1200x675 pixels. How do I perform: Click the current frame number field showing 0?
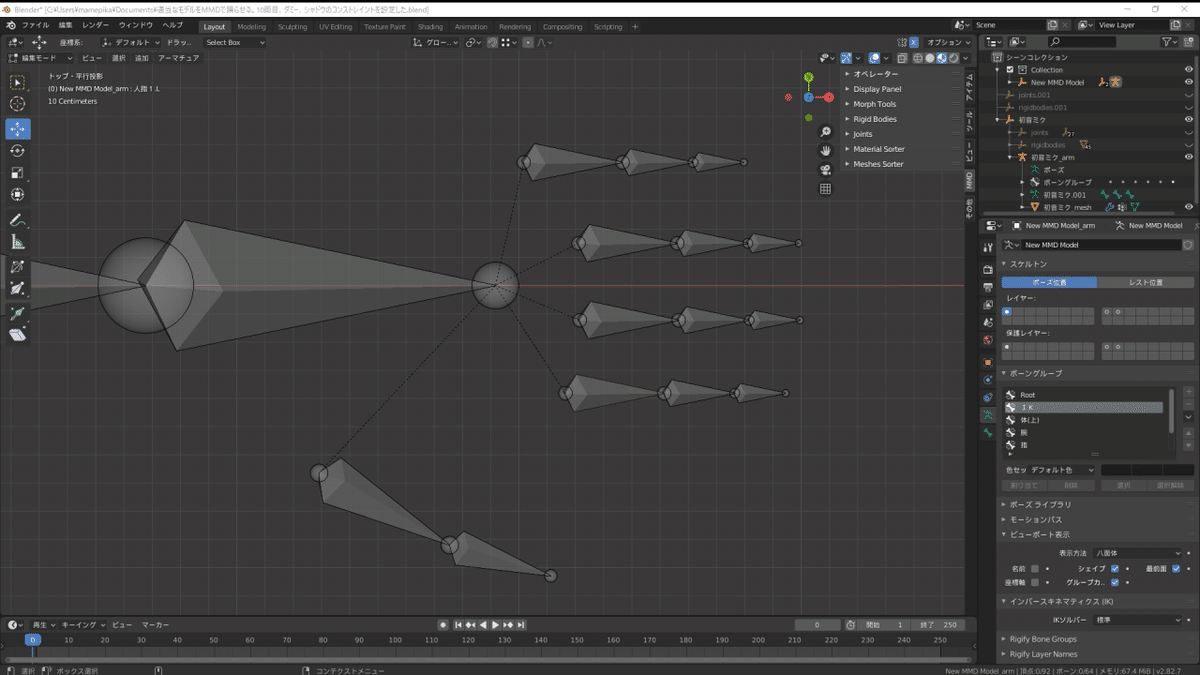pyautogui.click(x=819, y=625)
